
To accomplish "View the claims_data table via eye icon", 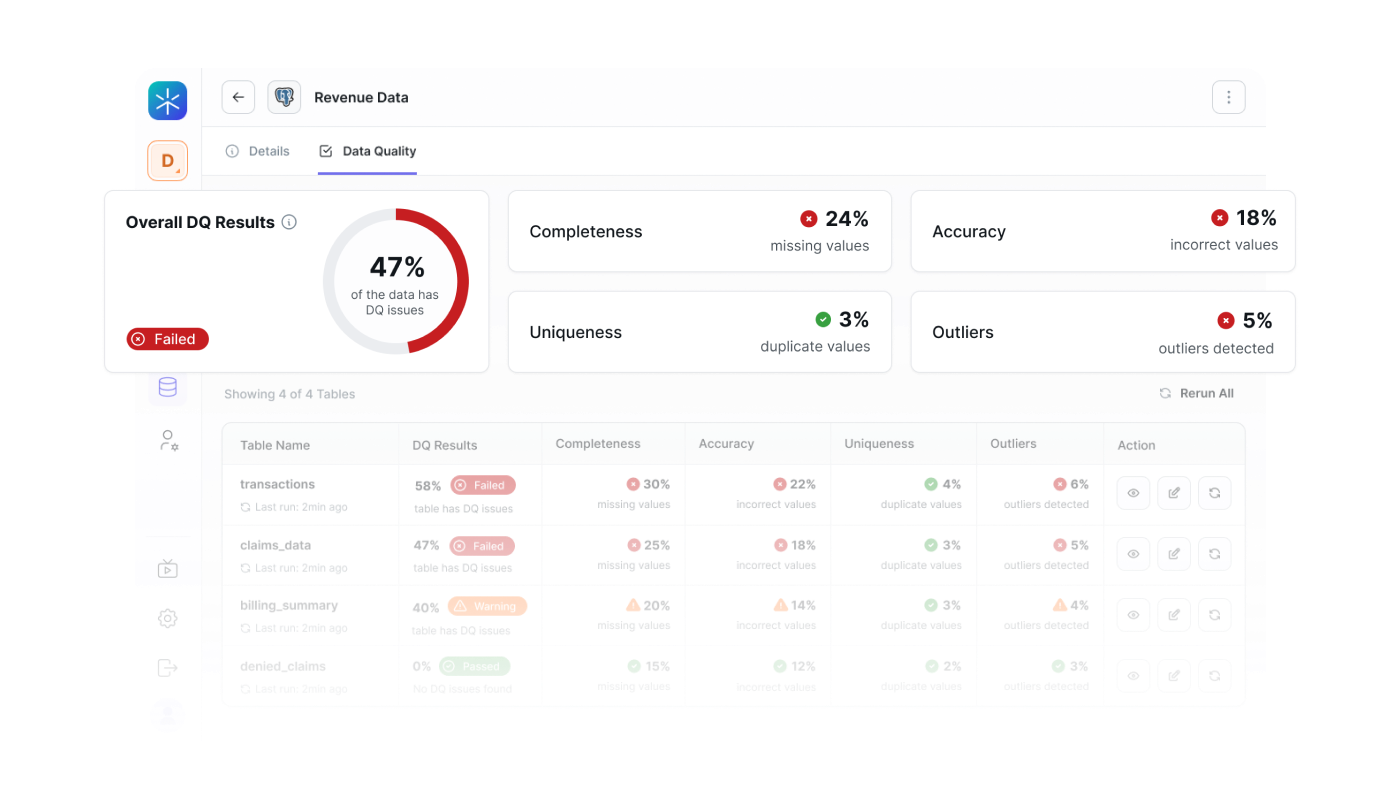I will click(1133, 554).
